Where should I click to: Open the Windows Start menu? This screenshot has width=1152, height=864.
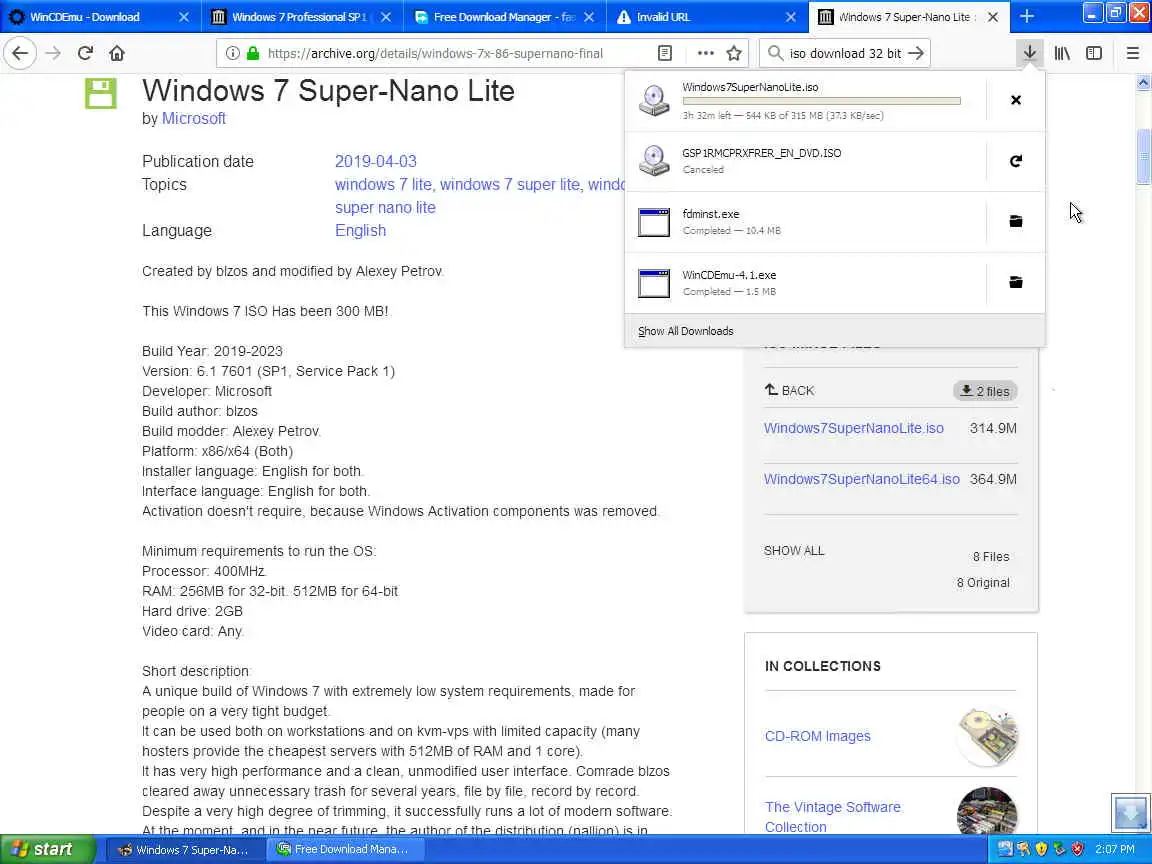pyautogui.click(x=48, y=849)
